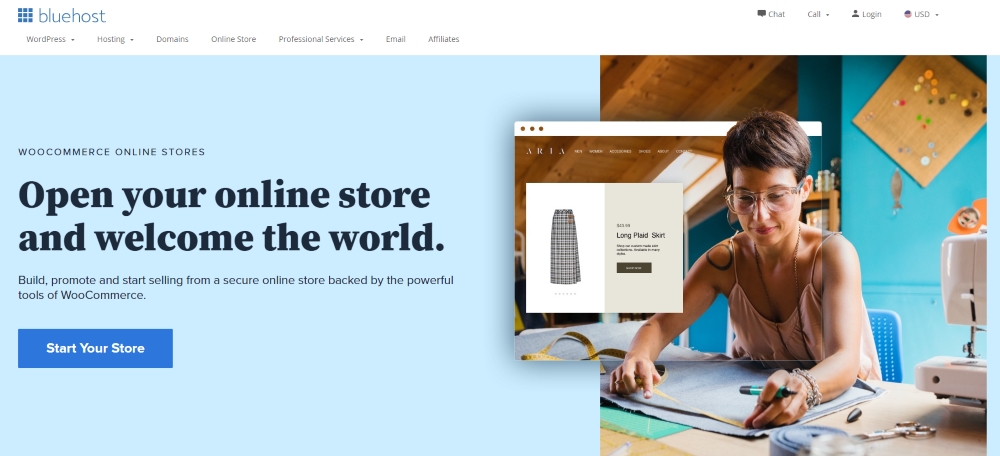Screen dimensions: 1000x456
Task: Click the Bluehost grid logo icon
Action: 25,15
